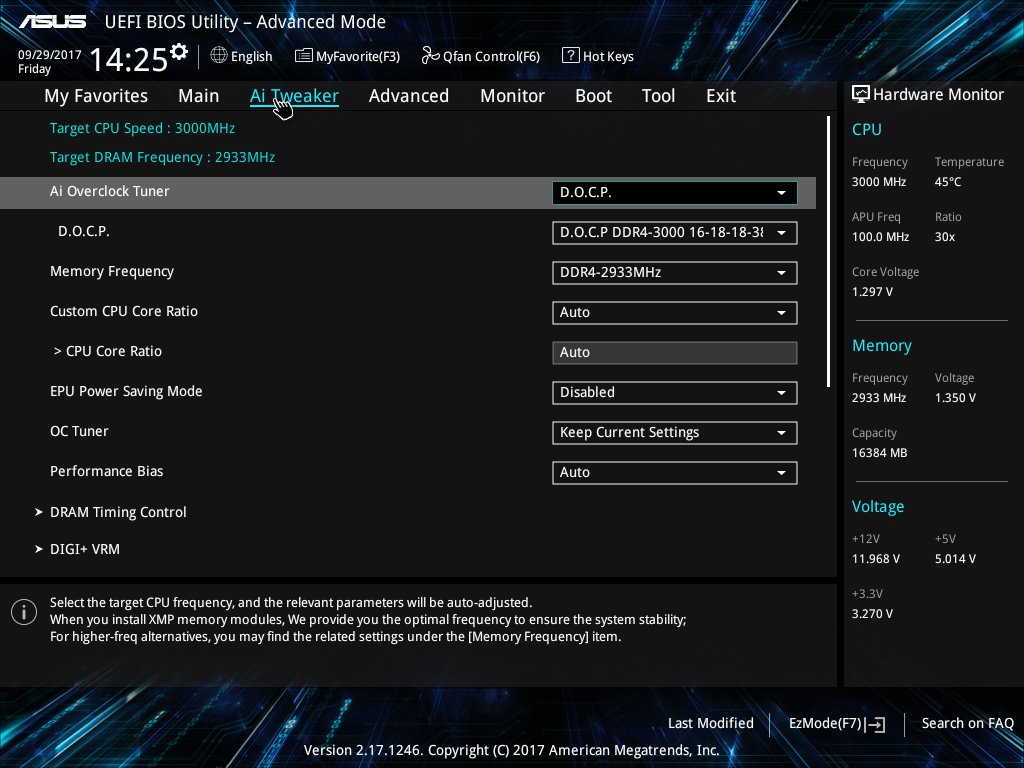Click the Qfan Control fan icon
Image resolution: width=1024 pixels, height=768 pixels.
click(430, 56)
